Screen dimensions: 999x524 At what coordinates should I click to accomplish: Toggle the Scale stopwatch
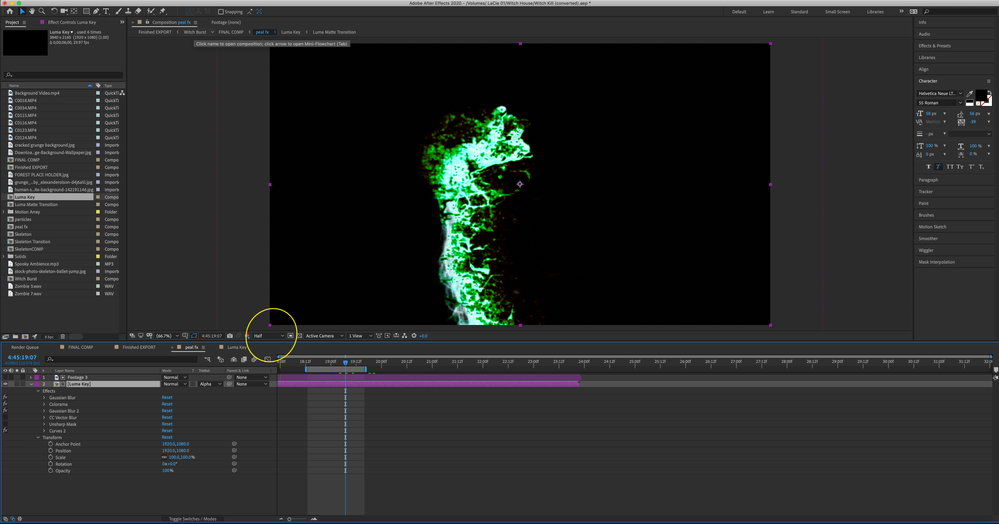tap(50, 457)
